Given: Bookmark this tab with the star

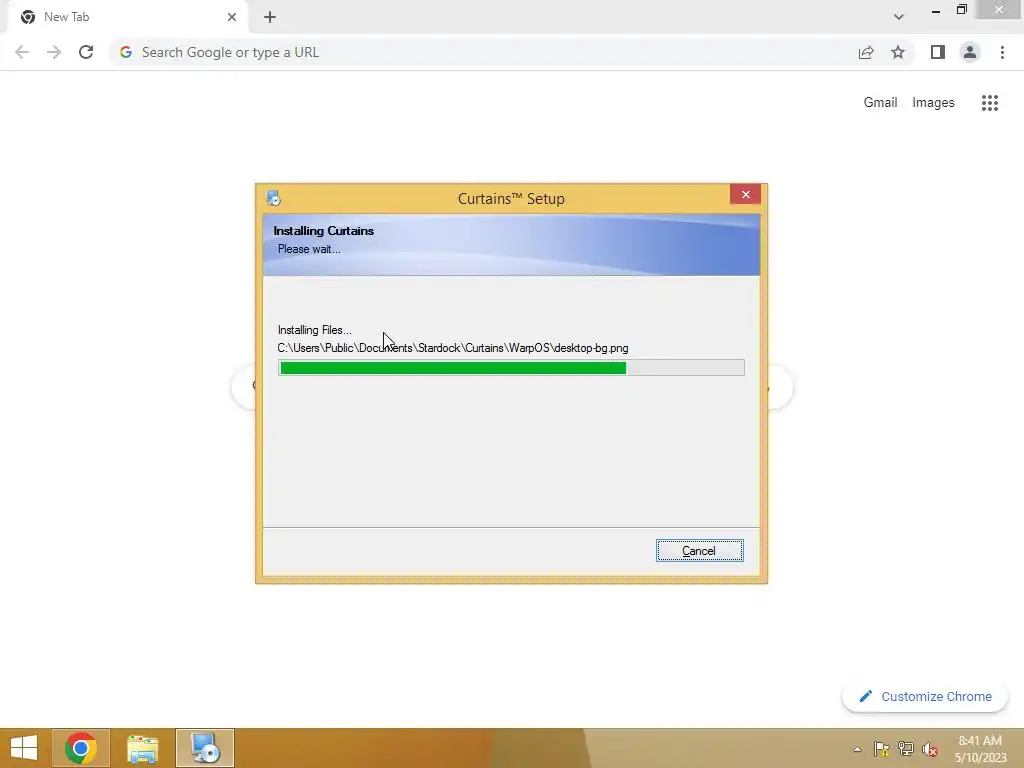Looking at the screenshot, I should tap(898, 52).
